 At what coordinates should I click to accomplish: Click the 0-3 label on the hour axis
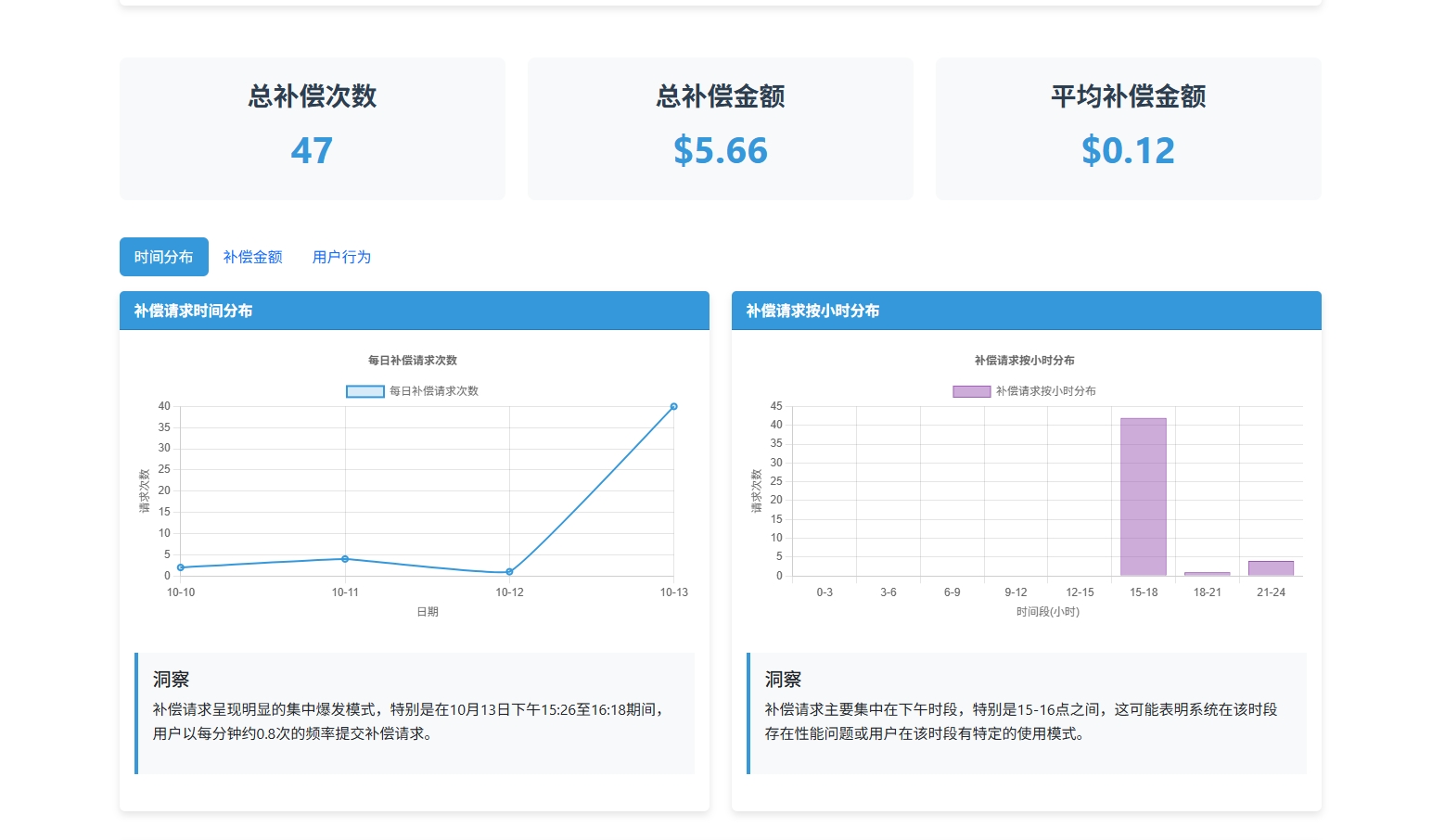[824, 591]
